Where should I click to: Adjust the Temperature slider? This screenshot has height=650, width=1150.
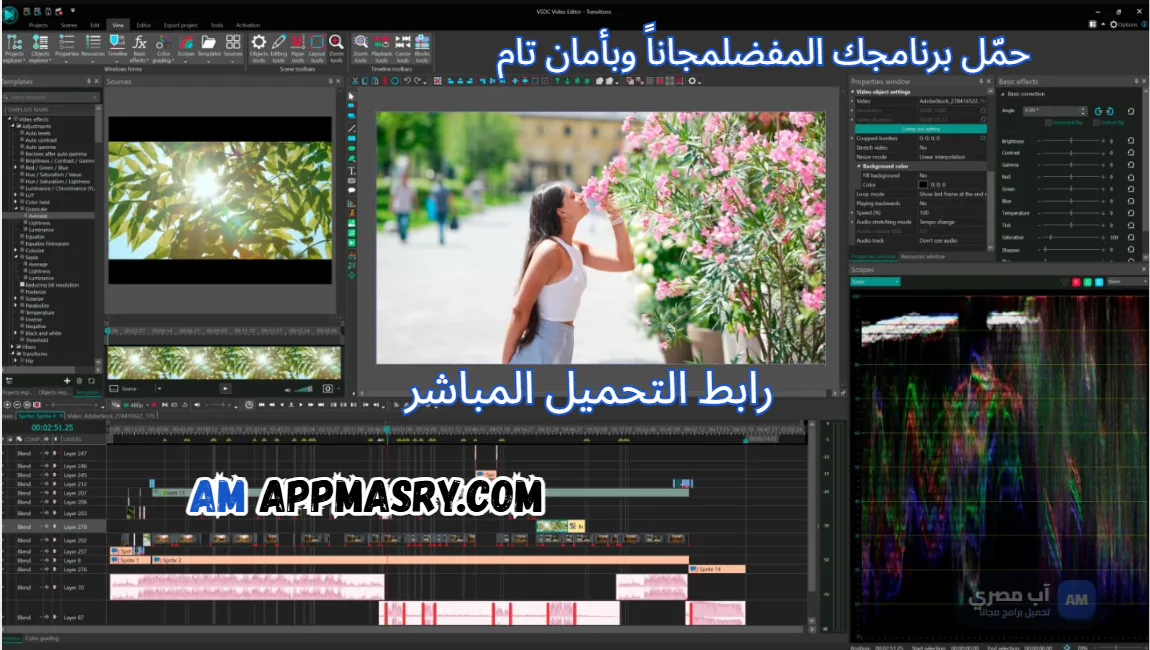[1071, 213]
